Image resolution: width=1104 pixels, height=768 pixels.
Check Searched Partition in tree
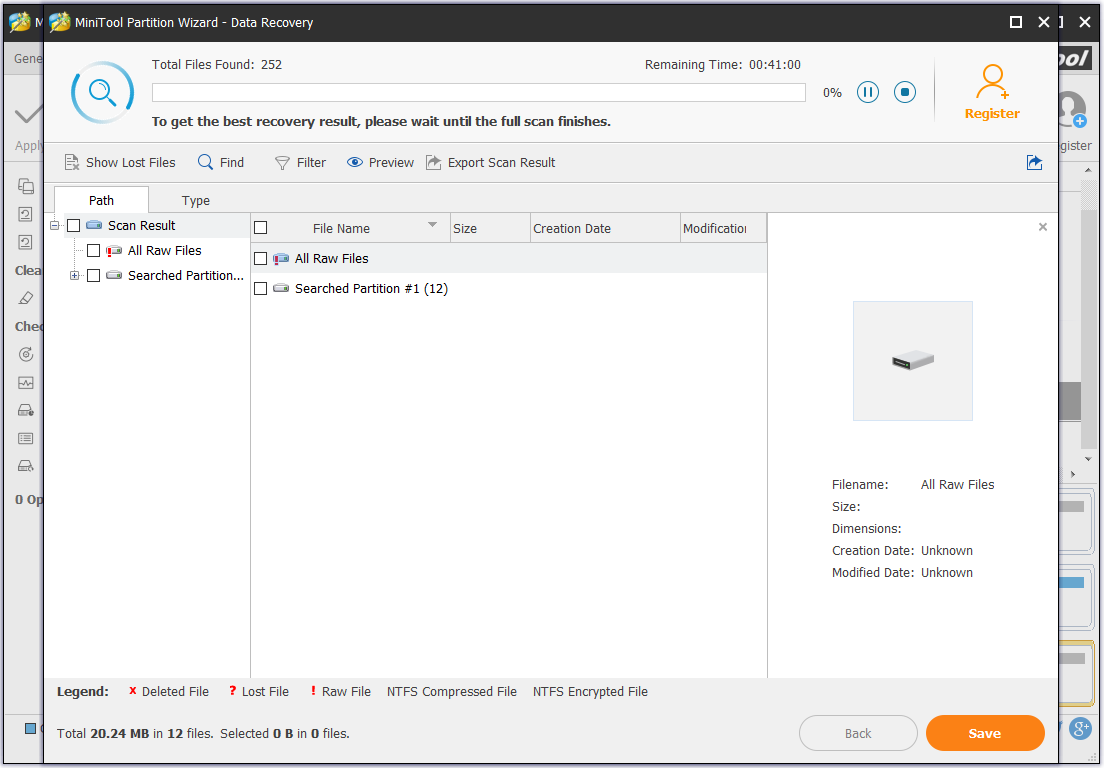pos(93,275)
